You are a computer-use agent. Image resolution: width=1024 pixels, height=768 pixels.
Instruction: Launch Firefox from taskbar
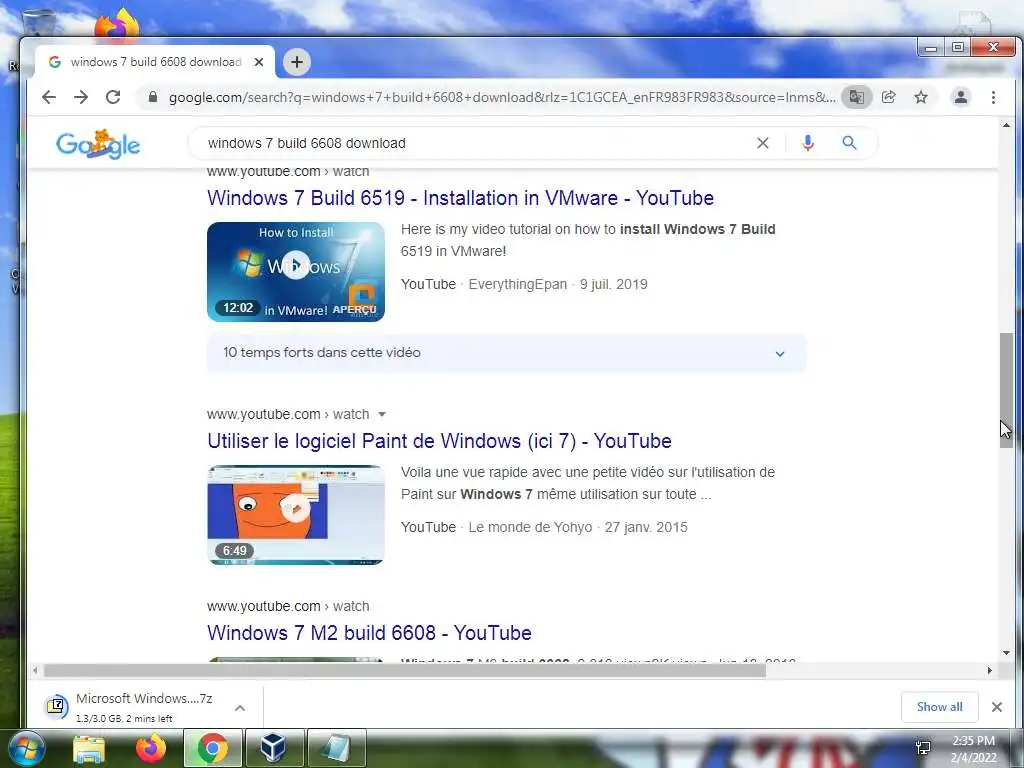[151, 748]
